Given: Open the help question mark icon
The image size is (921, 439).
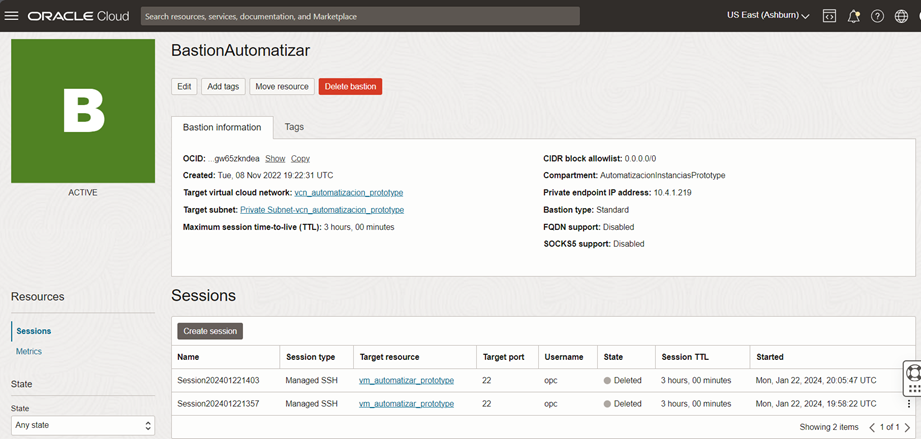Looking at the screenshot, I should point(877,16).
